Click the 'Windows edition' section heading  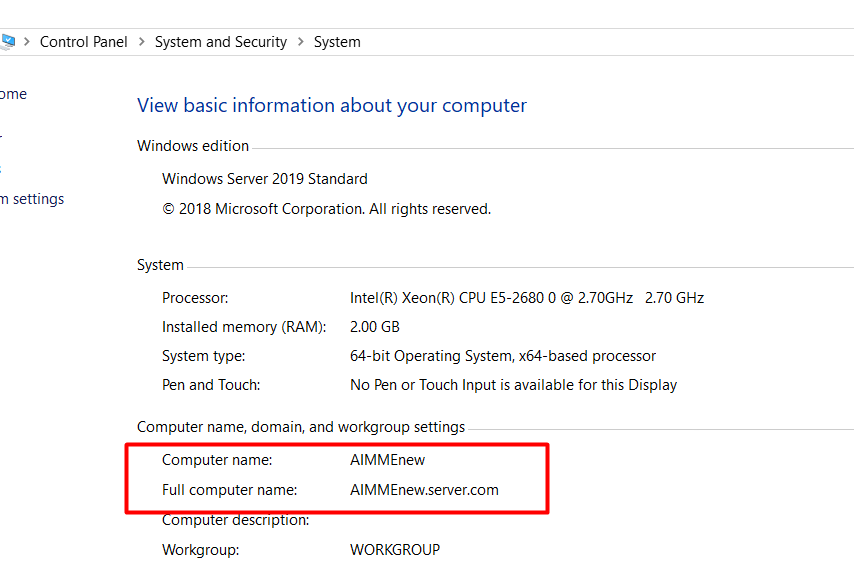click(193, 146)
